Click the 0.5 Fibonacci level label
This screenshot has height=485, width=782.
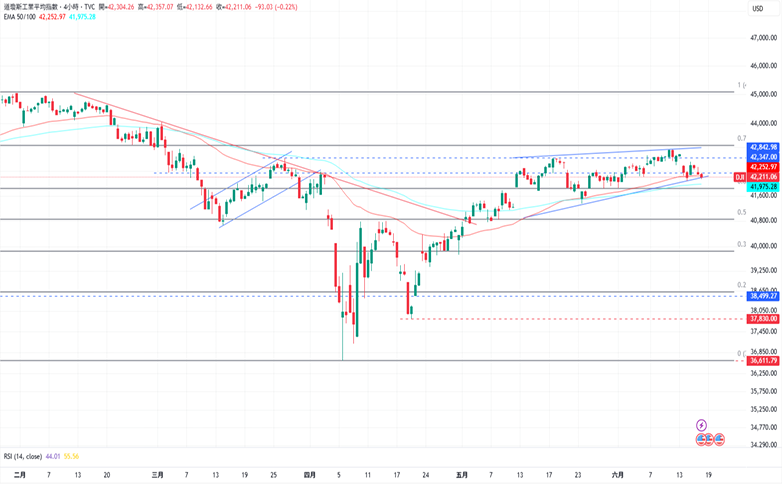pyautogui.click(x=742, y=212)
